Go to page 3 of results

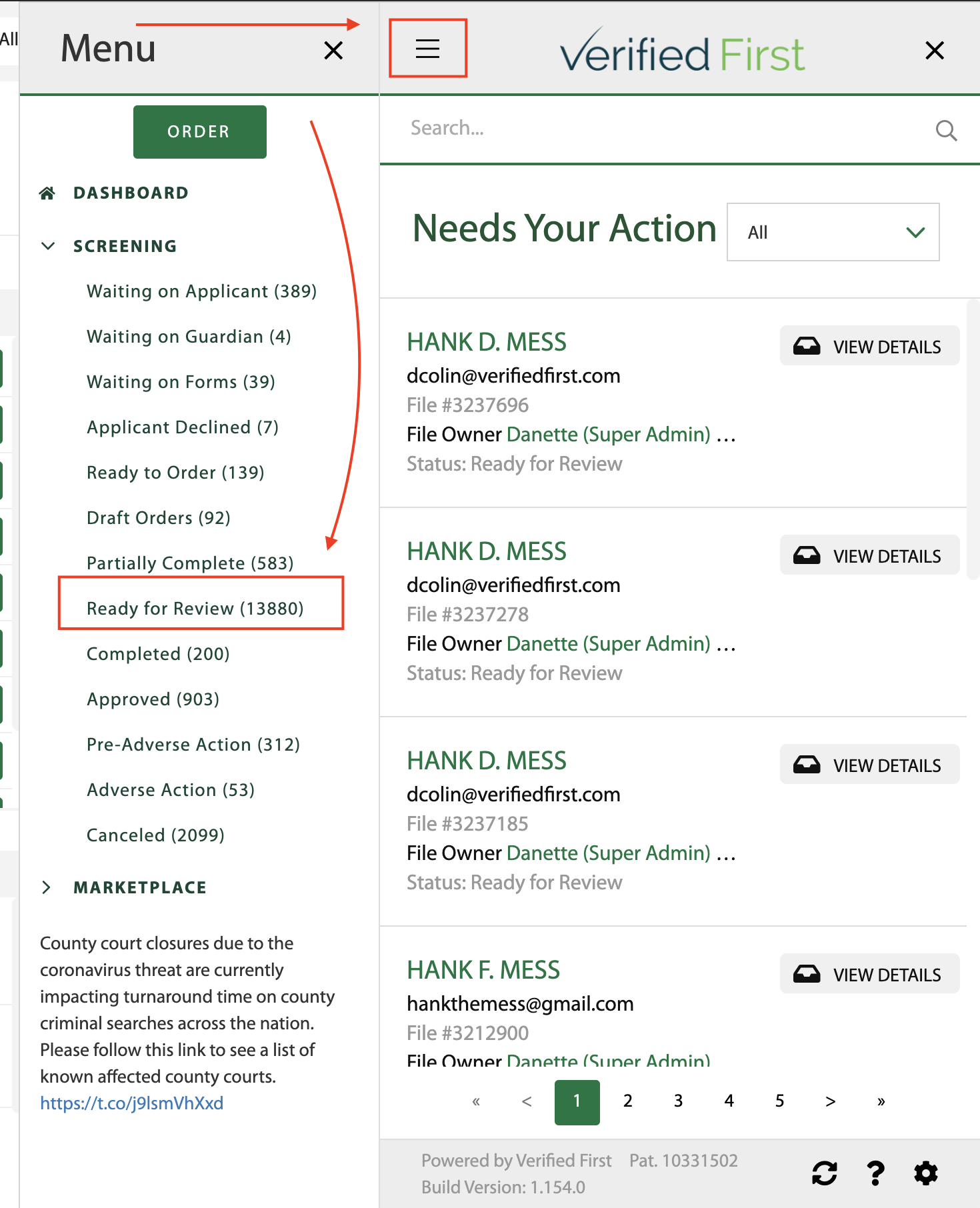coord(679,1101)
